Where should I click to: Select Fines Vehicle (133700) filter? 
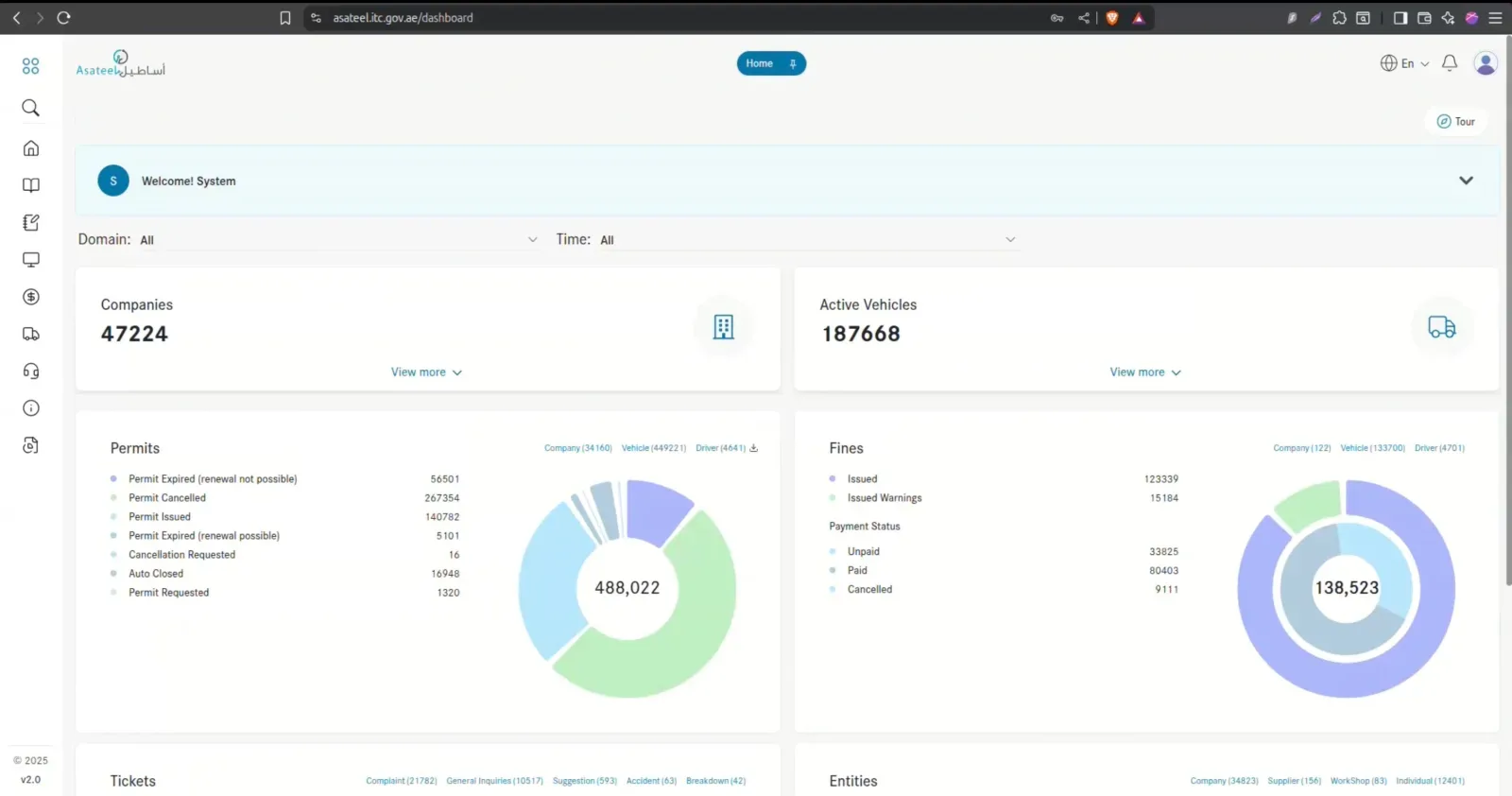(x=1373, y=448)
